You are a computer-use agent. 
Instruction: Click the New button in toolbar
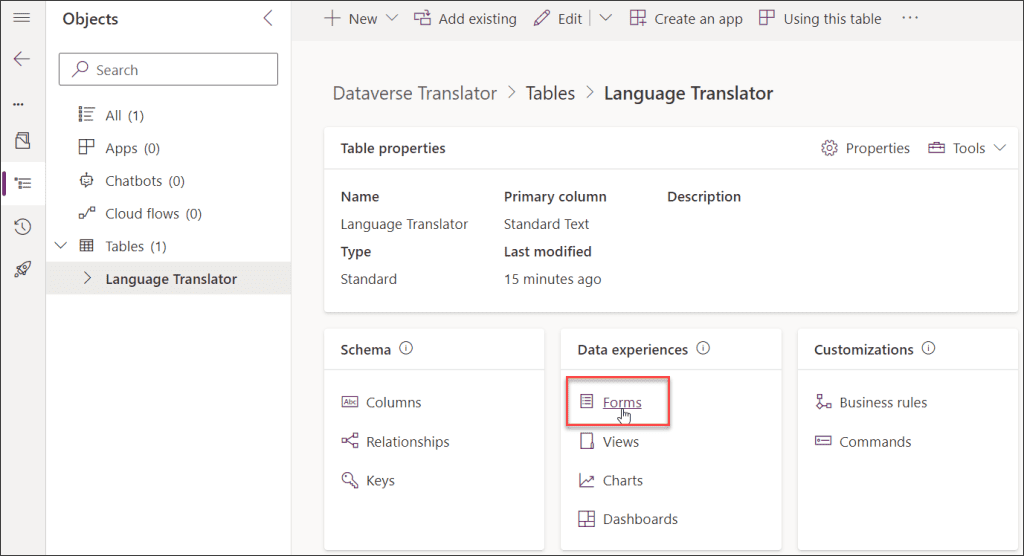(351, 19)
